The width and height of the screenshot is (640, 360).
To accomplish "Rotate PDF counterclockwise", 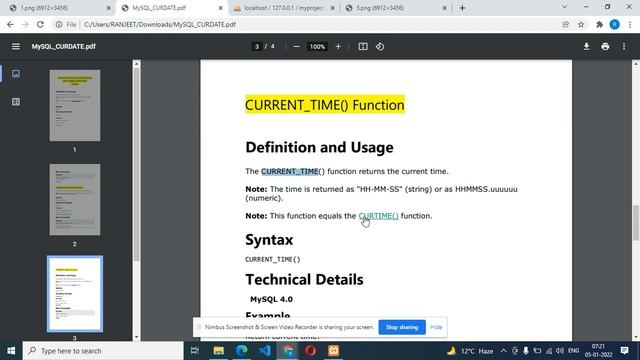I will (380, 47).
